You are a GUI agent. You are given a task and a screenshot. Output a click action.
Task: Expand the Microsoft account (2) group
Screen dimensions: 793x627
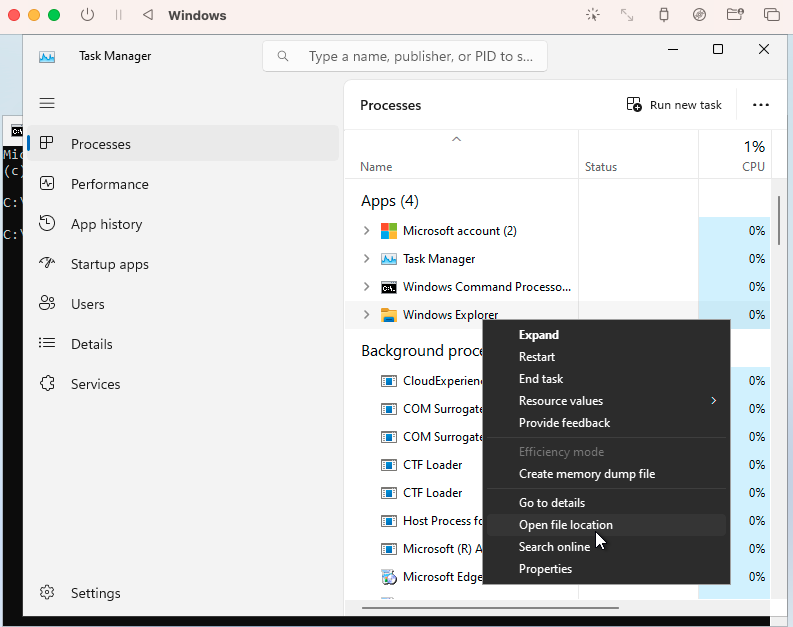pyautogui.click(x=366, y=231)
